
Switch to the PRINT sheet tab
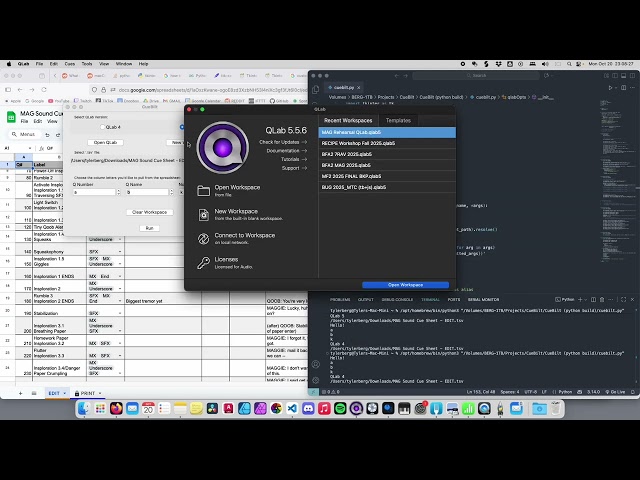pos(87,393)
